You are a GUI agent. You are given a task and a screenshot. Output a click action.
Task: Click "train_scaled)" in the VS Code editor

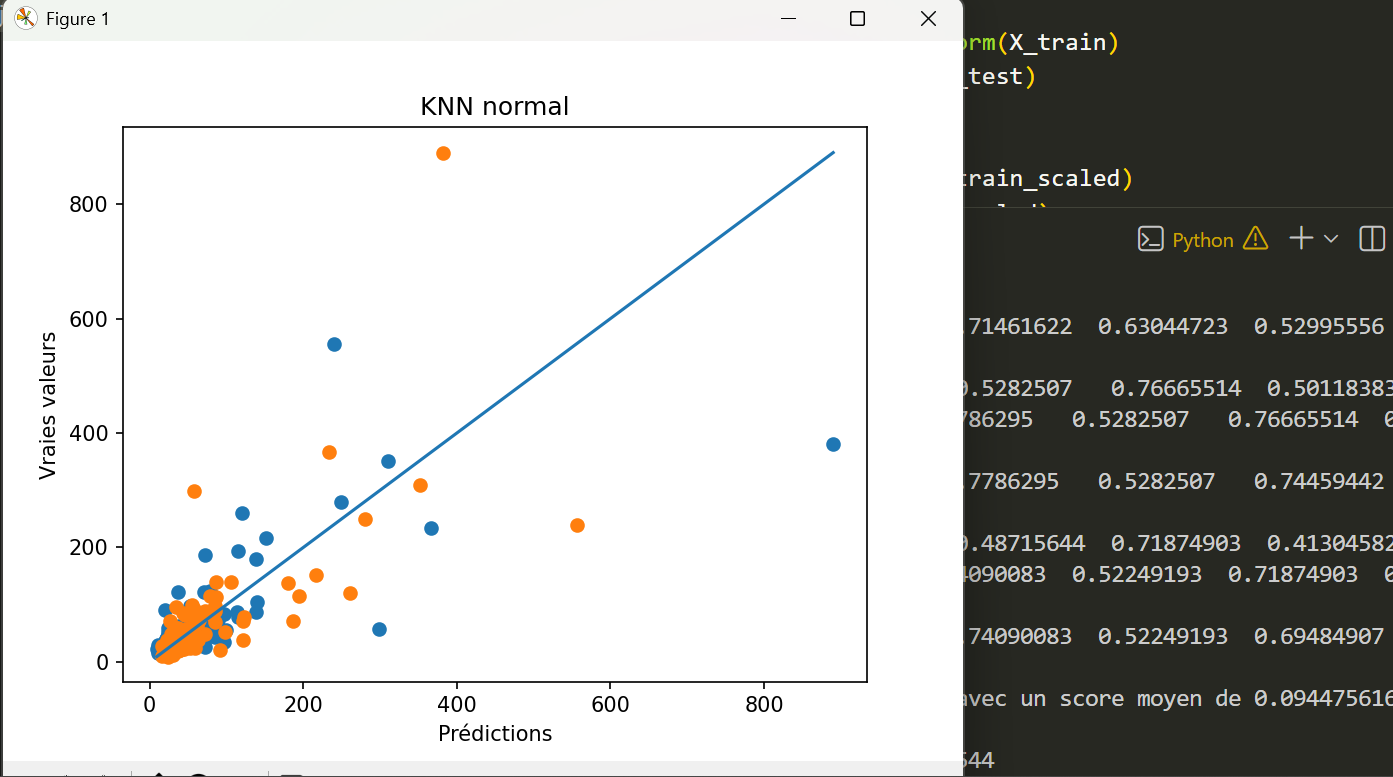[1047, 179]
